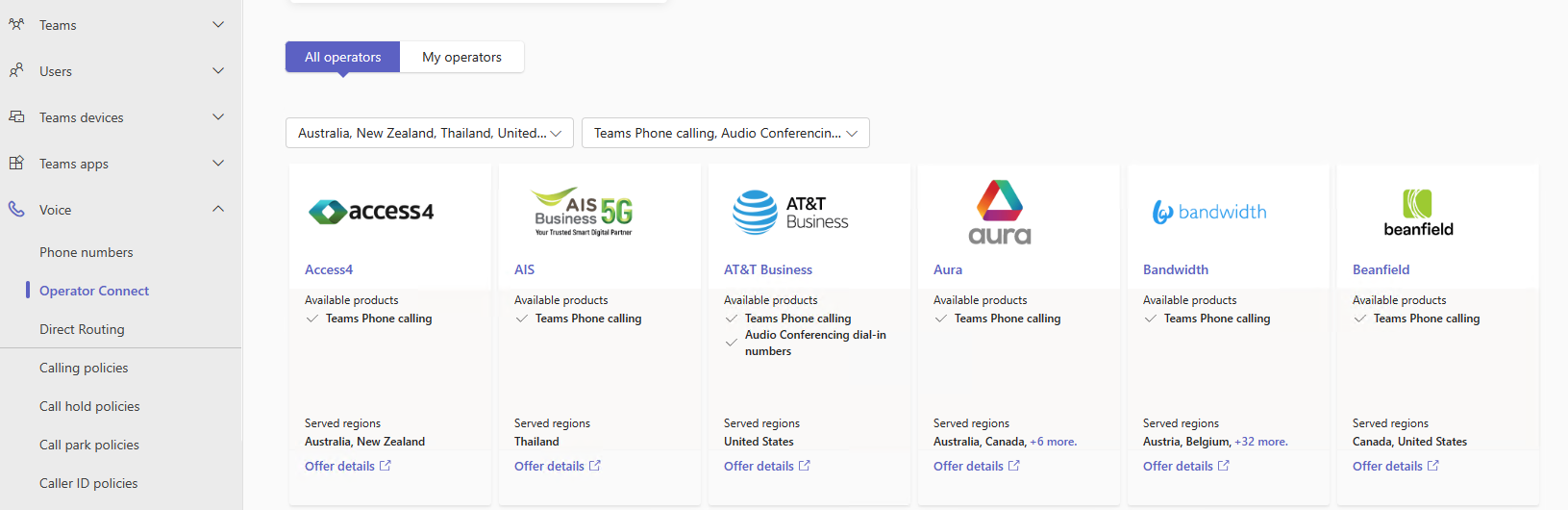Open the Bandwidth operator link
The image size is (1568, 510).
tap(1176, 269)
